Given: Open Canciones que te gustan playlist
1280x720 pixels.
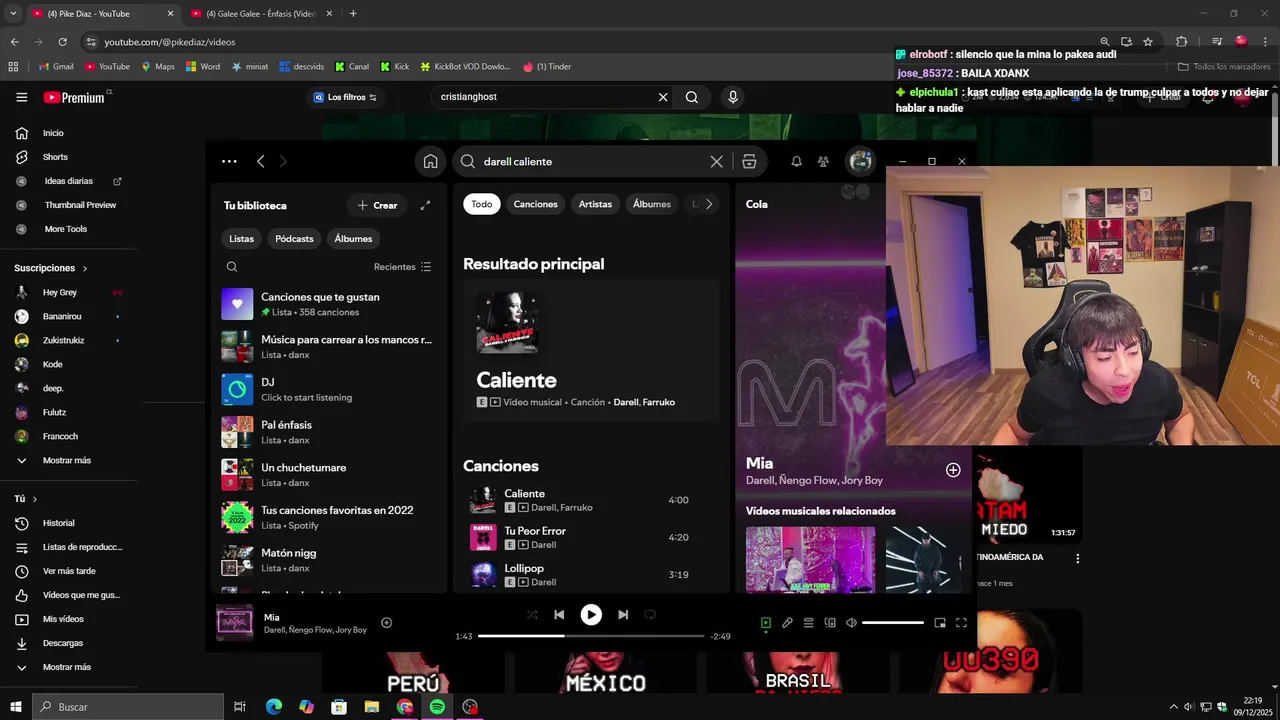Looking at the screenshot, I should pyautogui.click(x=328, y=304).
